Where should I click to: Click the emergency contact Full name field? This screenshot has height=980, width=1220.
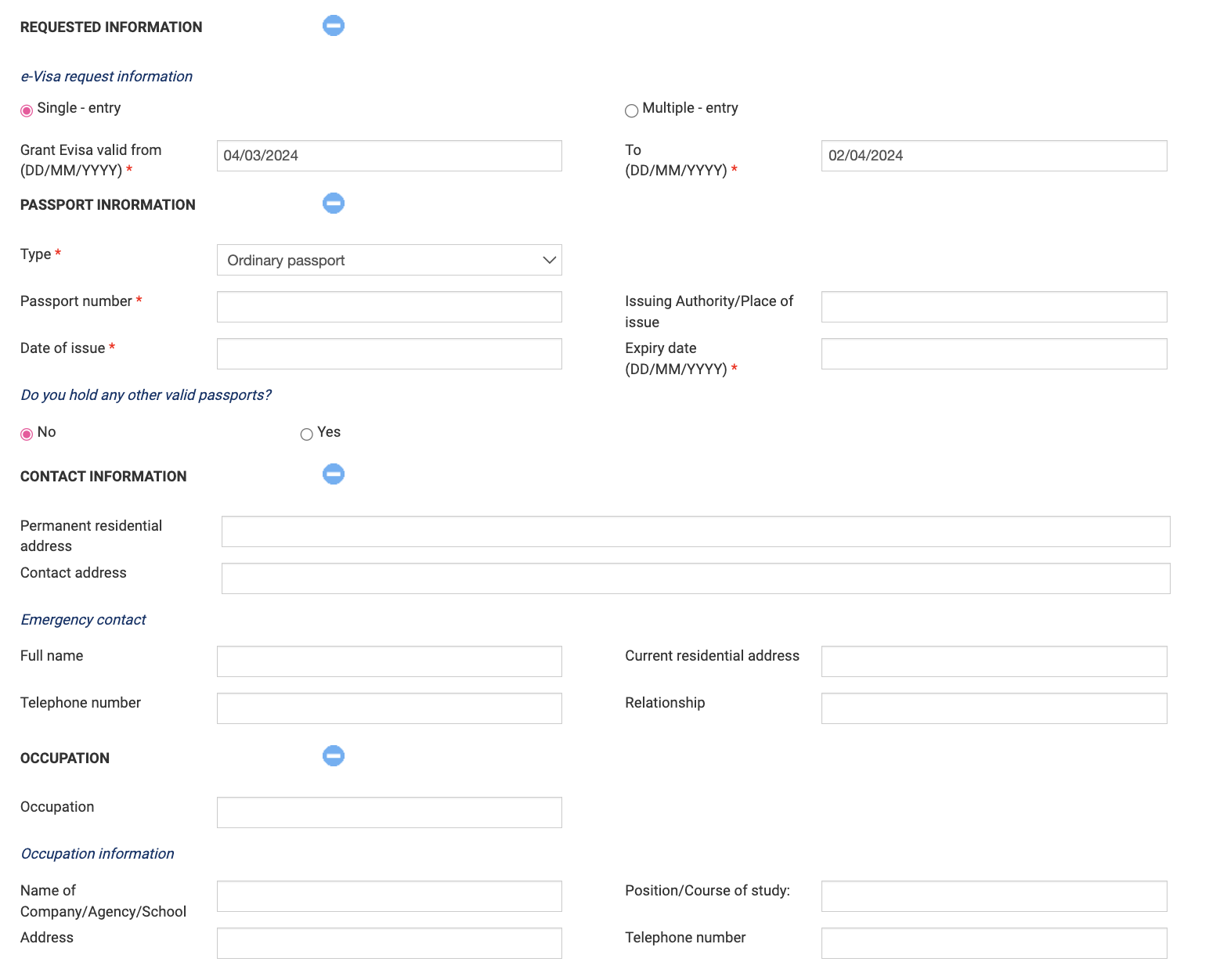[x=389, y=661]
